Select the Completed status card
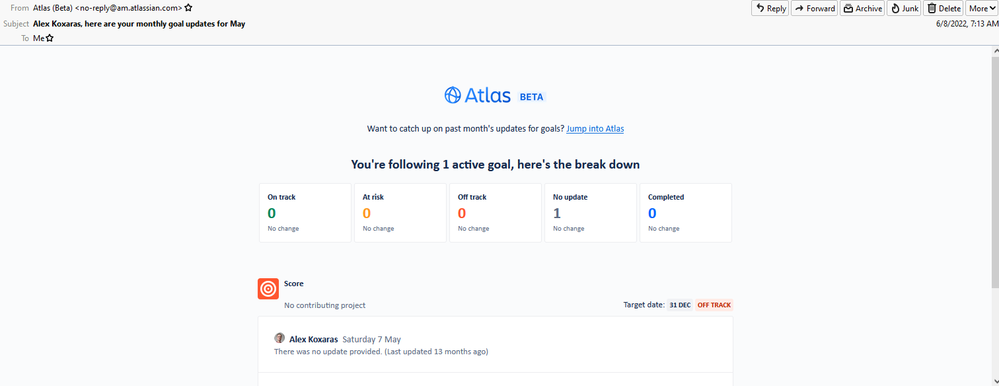The height and width of the screenshot is (386, 999). tap(686, 213)
